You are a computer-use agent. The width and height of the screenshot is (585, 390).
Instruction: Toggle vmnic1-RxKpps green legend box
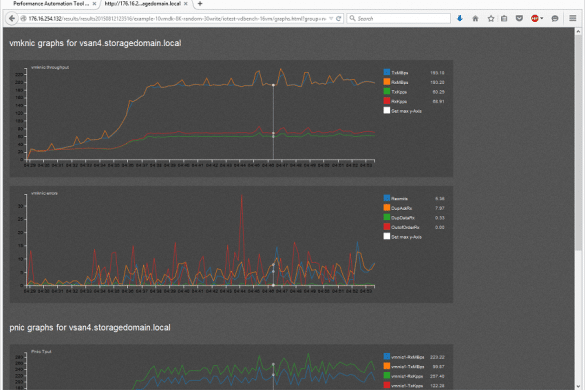point(387,375)
